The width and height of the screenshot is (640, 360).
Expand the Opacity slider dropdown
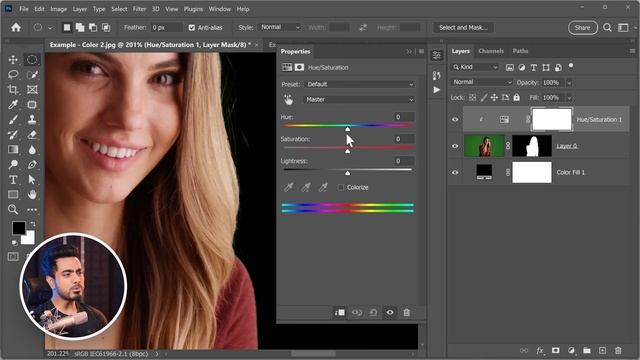pos(569,83)
